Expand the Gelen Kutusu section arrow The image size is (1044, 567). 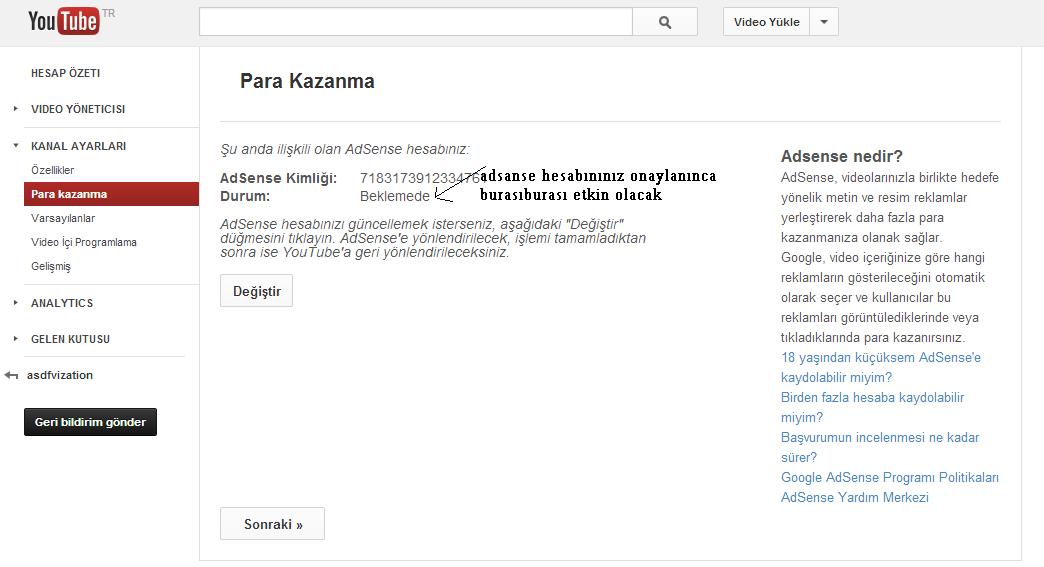pyautogui.click(x=15, y=339)
